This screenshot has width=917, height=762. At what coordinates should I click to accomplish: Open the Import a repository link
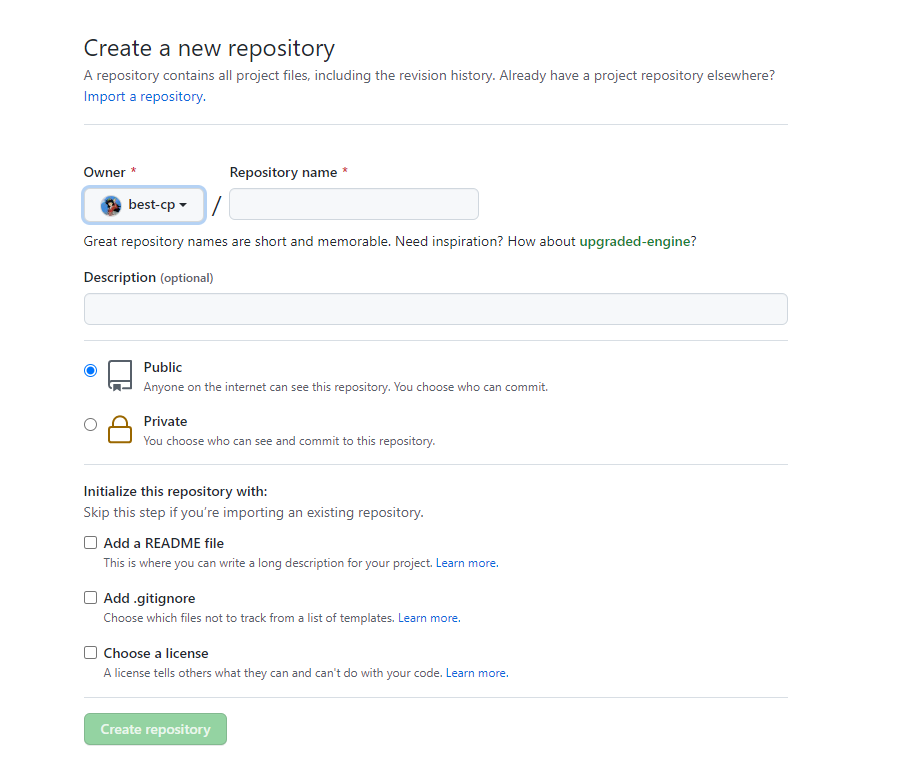(x=144, y=96)
